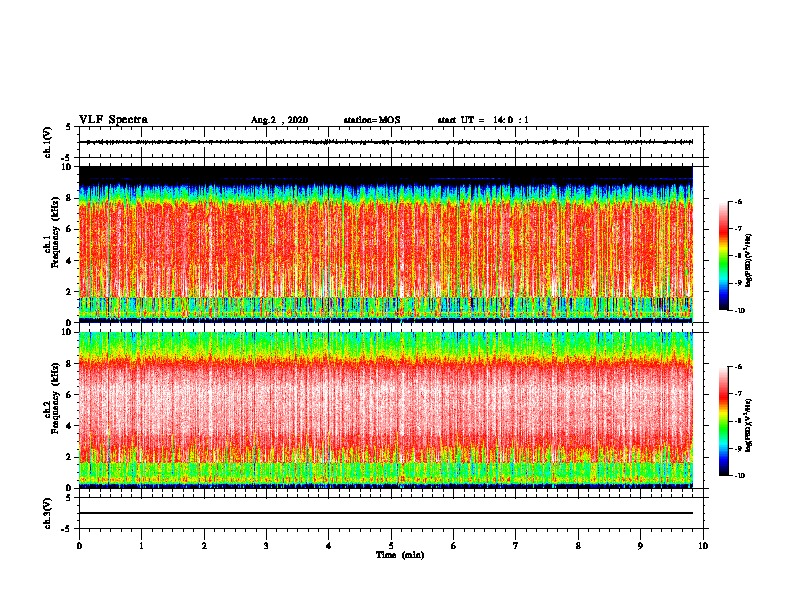Click the time axis tick label "2"
The height and width of the screenshot is (612, 792).
[x=204, y=546]
